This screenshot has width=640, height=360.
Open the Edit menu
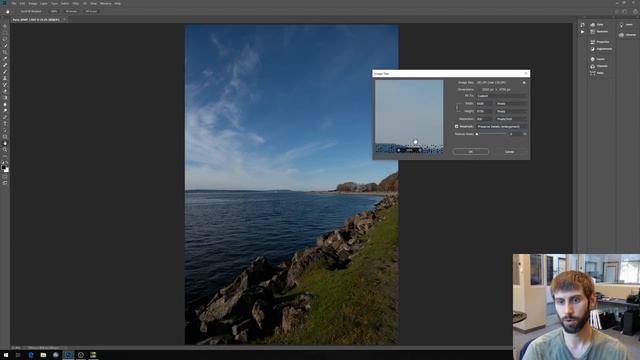pos(22,3)
